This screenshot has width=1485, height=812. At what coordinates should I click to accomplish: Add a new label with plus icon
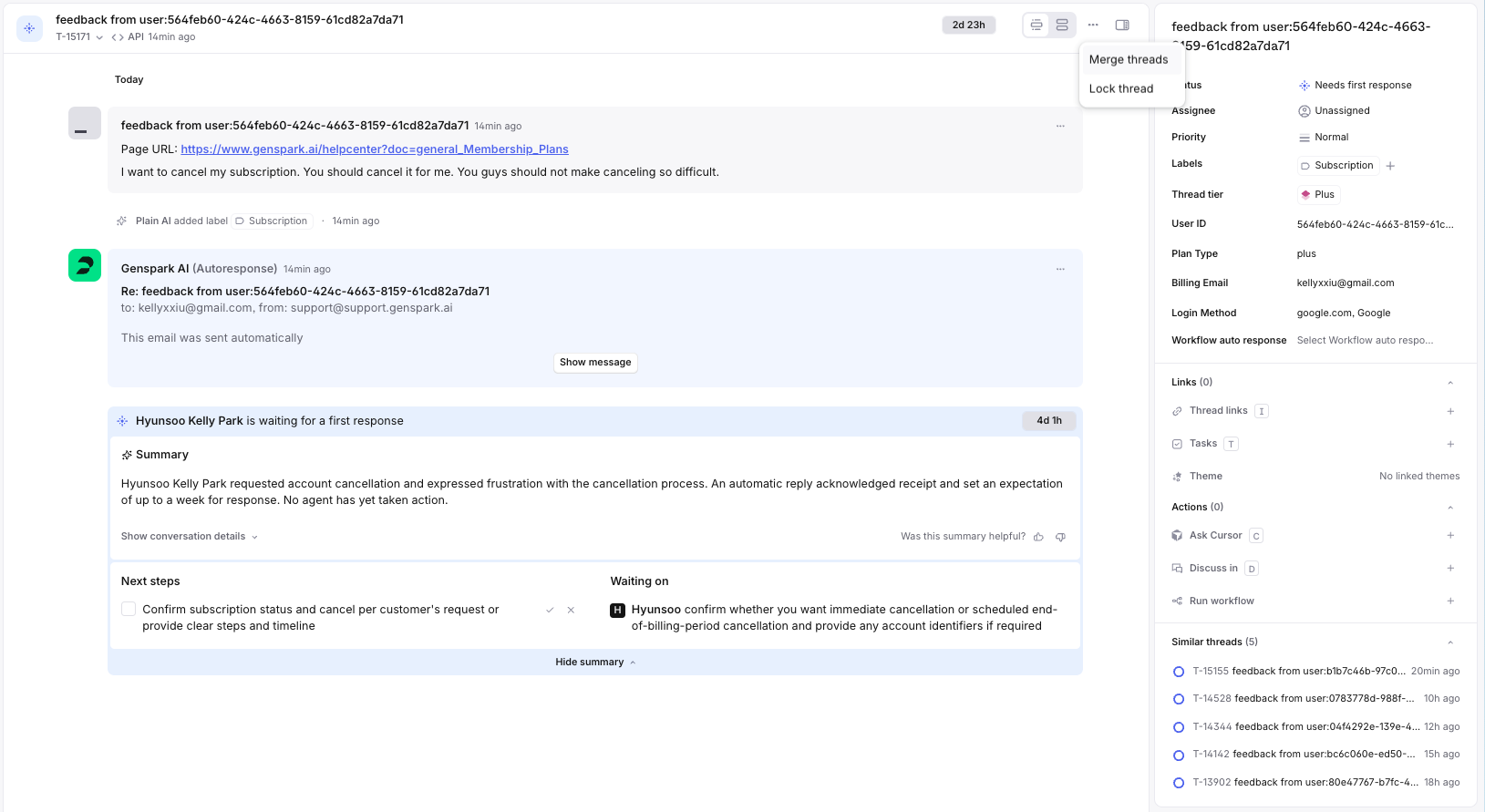1390,166
